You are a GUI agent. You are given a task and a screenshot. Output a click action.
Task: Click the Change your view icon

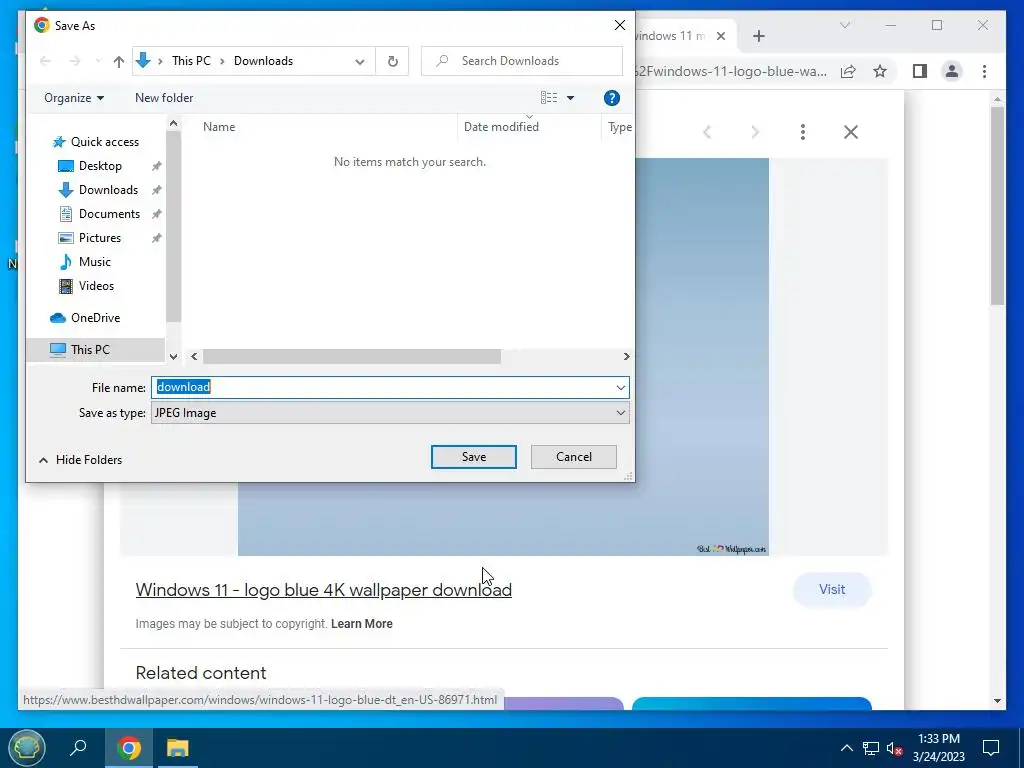pos(549,98)
